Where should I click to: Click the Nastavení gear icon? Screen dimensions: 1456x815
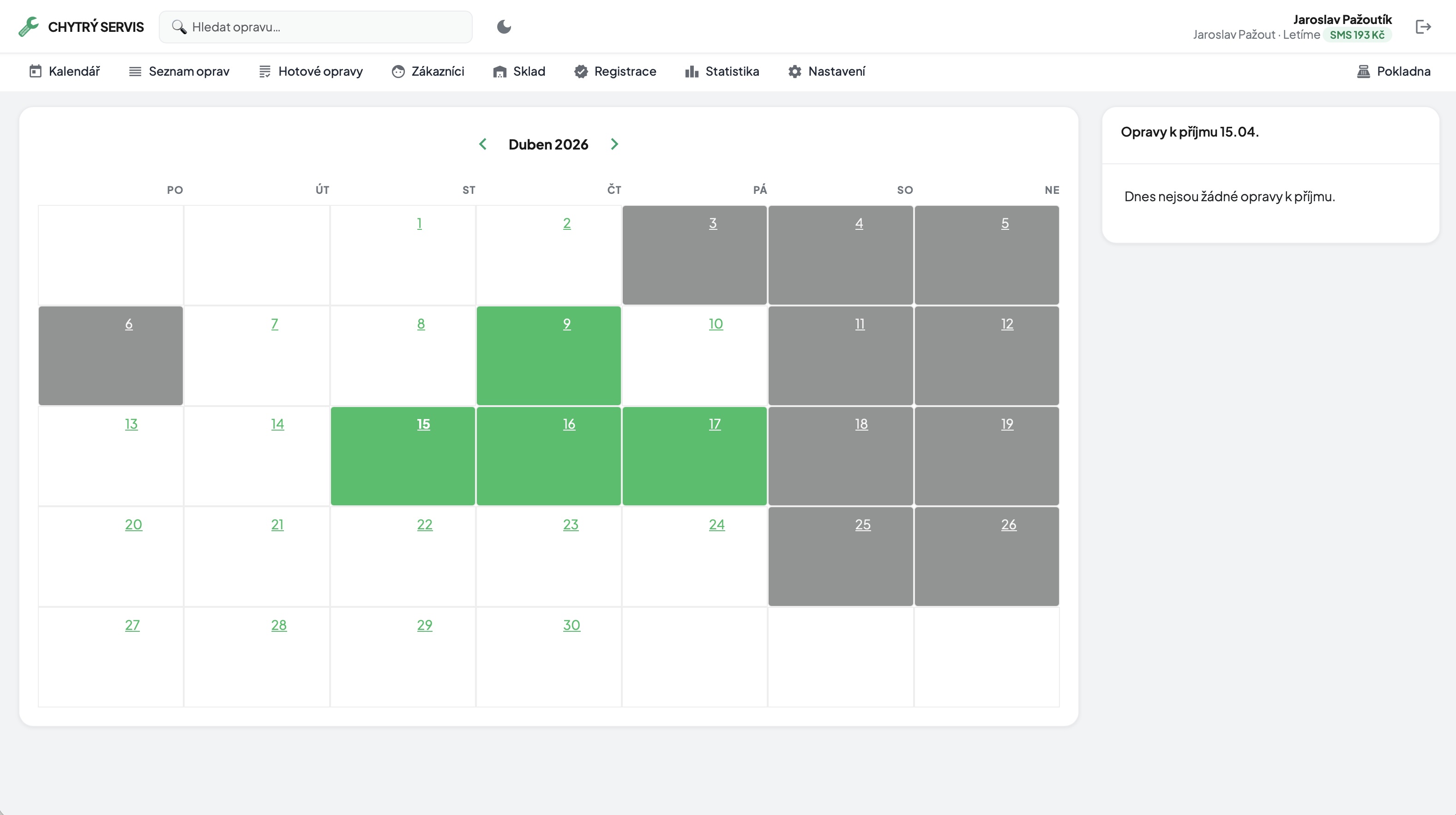click(794, 71)
